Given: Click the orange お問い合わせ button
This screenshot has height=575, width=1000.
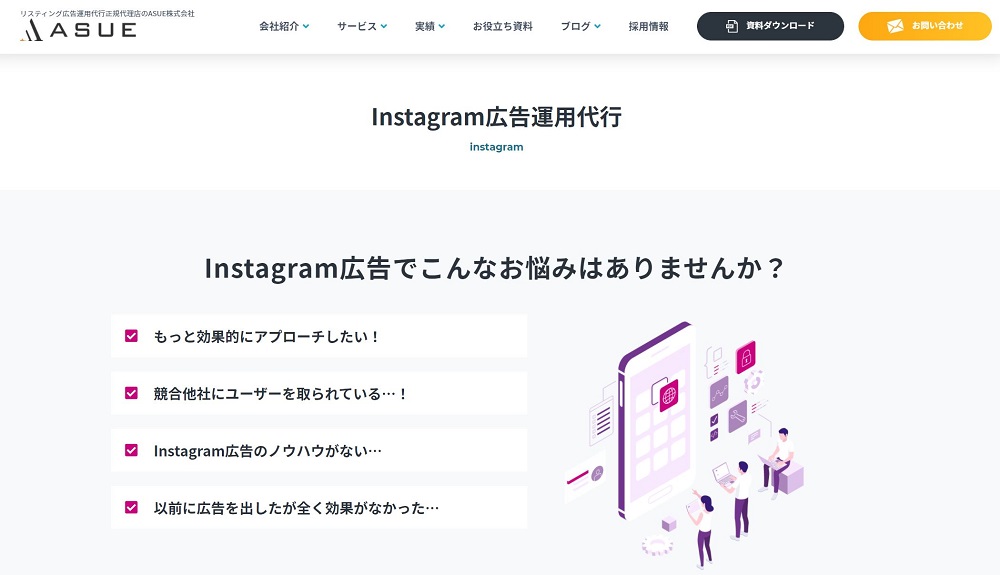Looking at the screenshot, I should coord(925,26).
